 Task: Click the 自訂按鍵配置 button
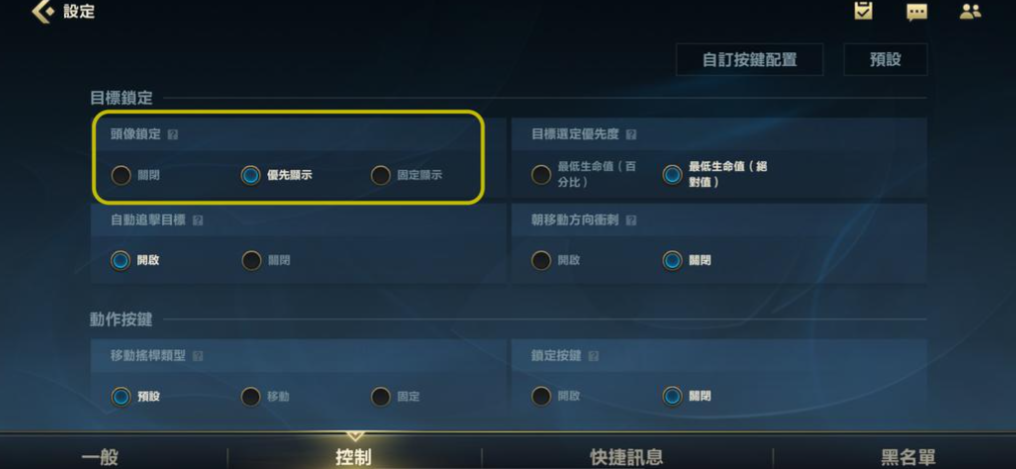[749, 60]
